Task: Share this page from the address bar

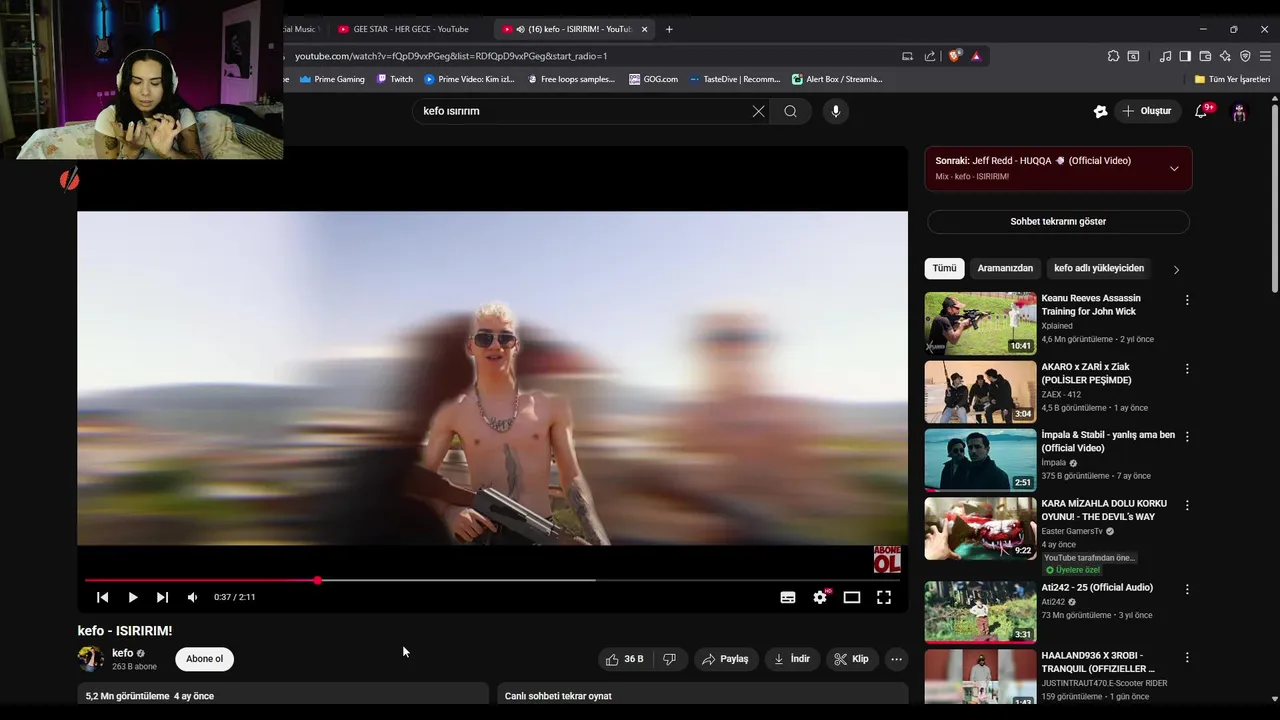Action: pos(930,56)
